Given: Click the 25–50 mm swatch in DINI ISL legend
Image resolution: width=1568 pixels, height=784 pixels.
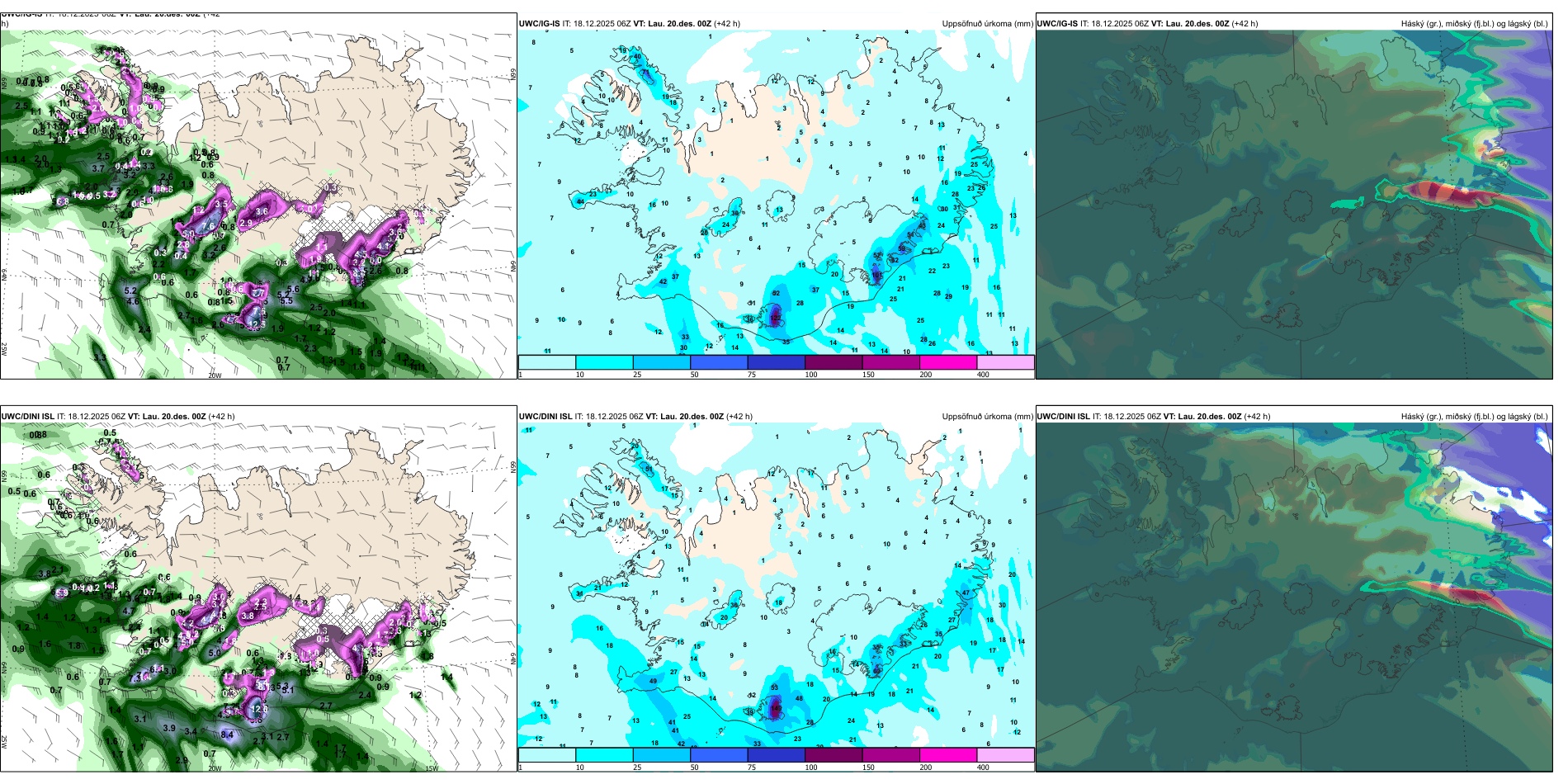Looking at the screenshot, I should click(x=662, y=755).
